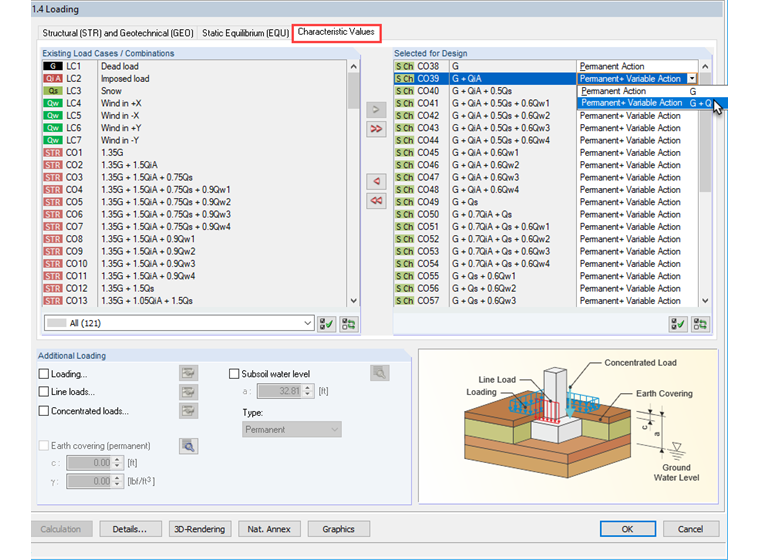Viewport: 760px width, 560px height.
Task: Click the LC3 Qs category badge
Action: click(x=53, y=91)
